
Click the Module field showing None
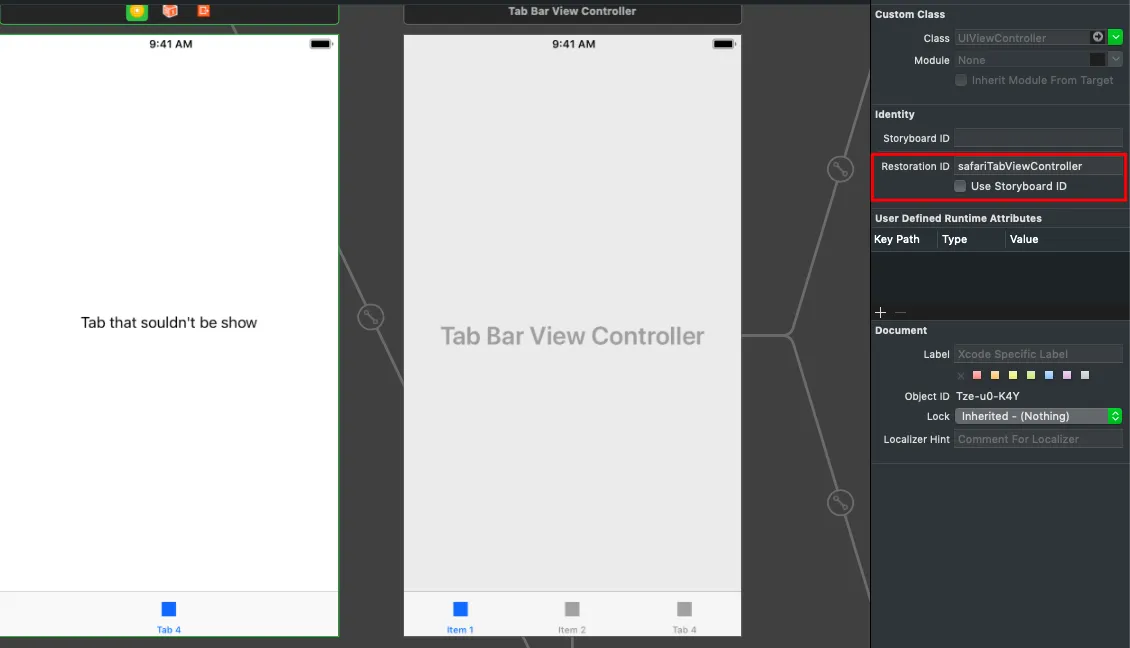[x=1022, y=60]
